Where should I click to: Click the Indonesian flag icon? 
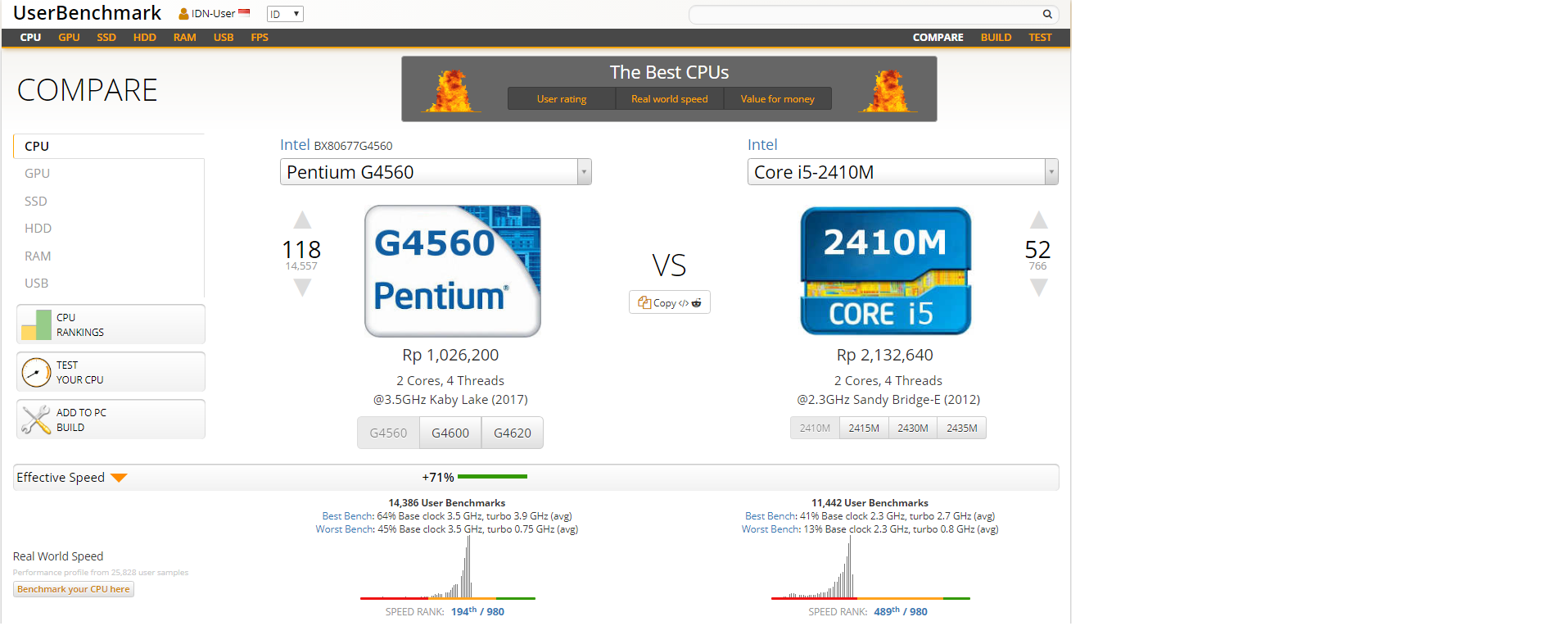[x=244, y=12]
